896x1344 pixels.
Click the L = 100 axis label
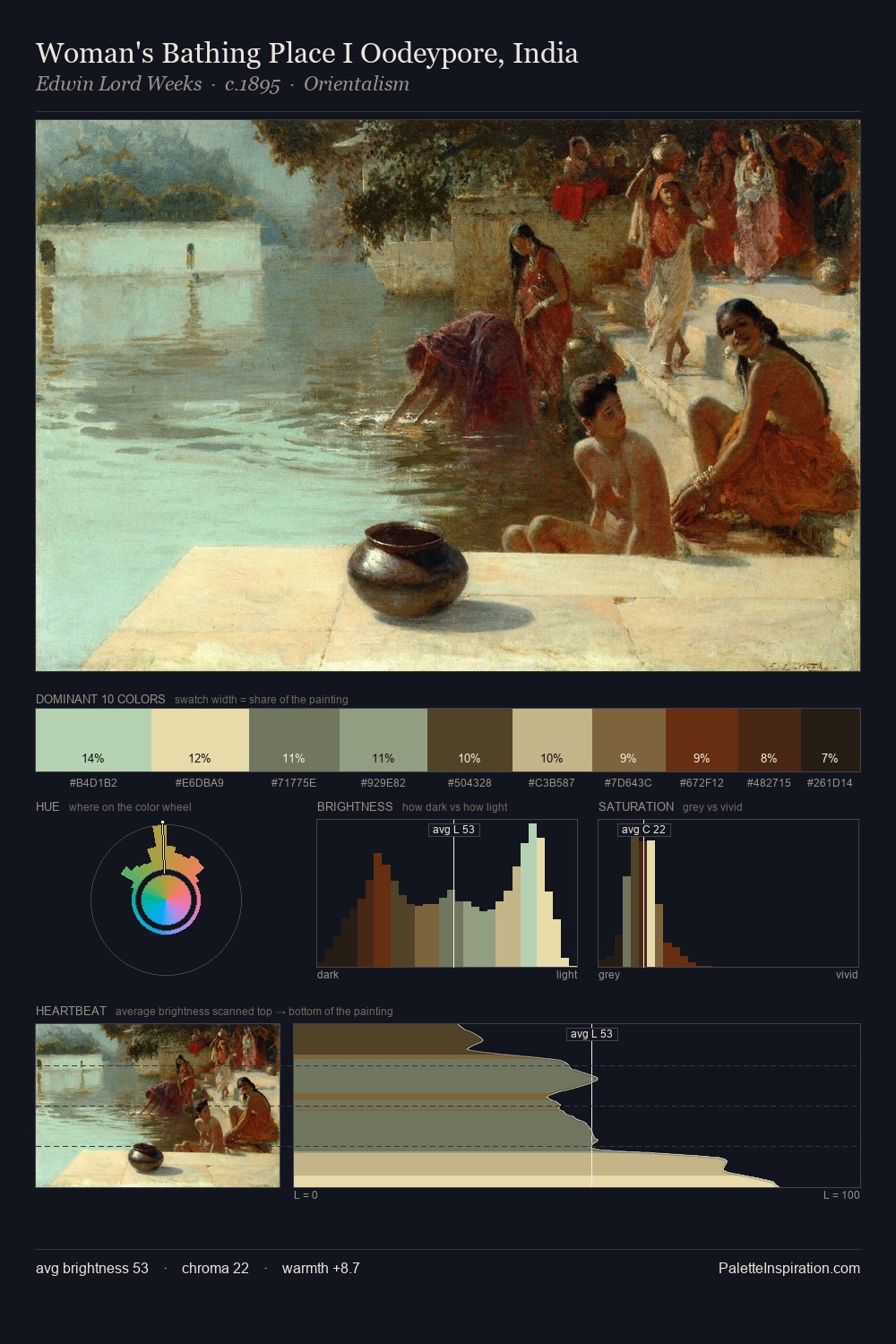coord(841,1195)
